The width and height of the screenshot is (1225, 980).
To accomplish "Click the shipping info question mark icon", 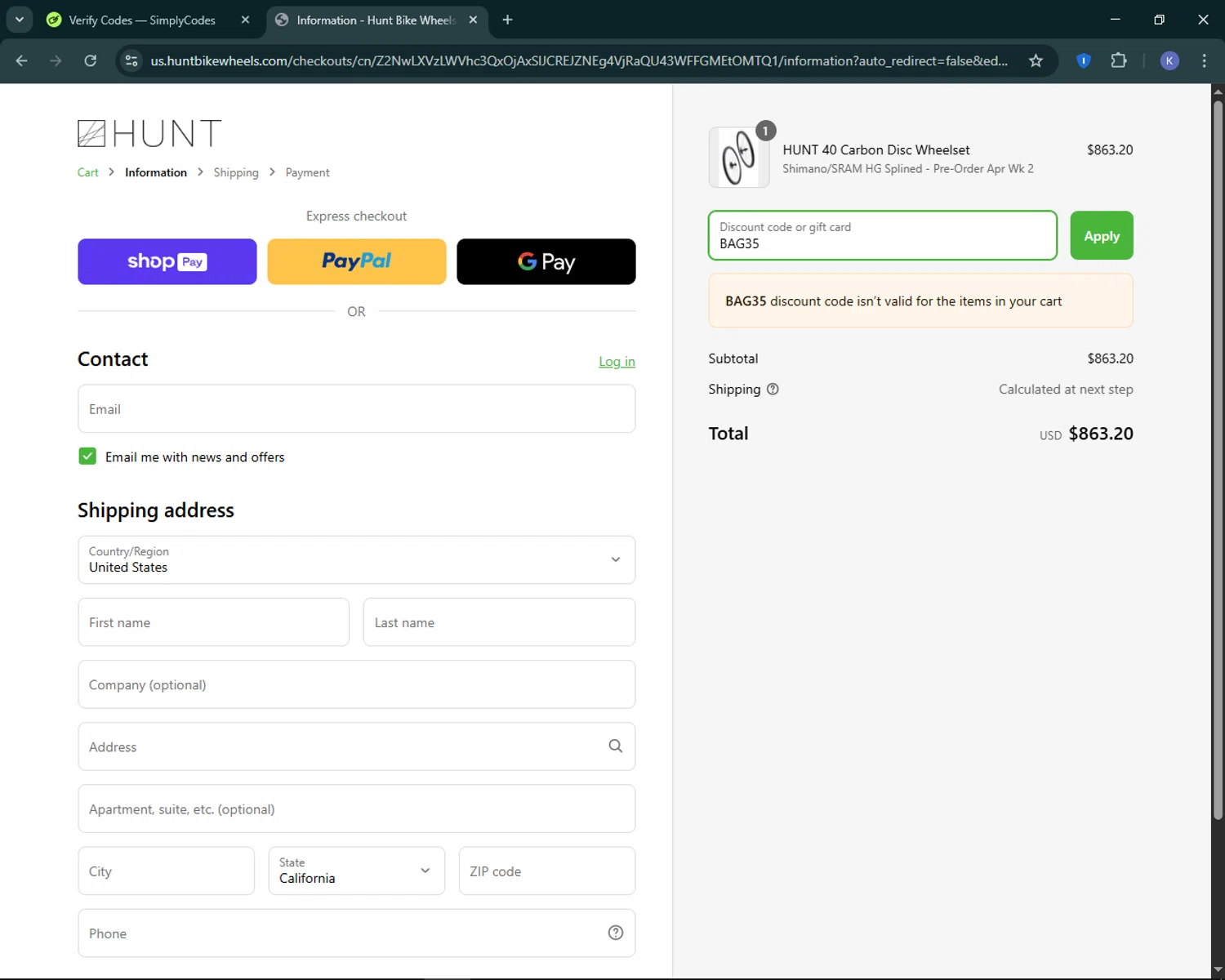I will pyautogui.click(x=773, y=390).
